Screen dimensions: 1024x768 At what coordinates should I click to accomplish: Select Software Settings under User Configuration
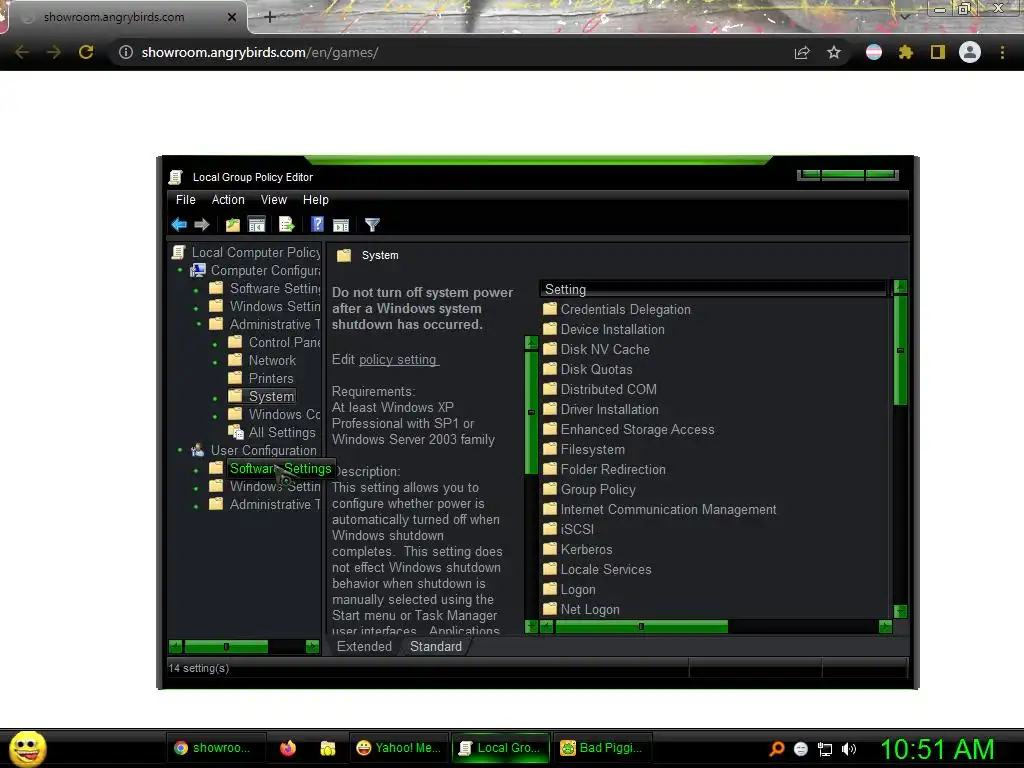280,468
